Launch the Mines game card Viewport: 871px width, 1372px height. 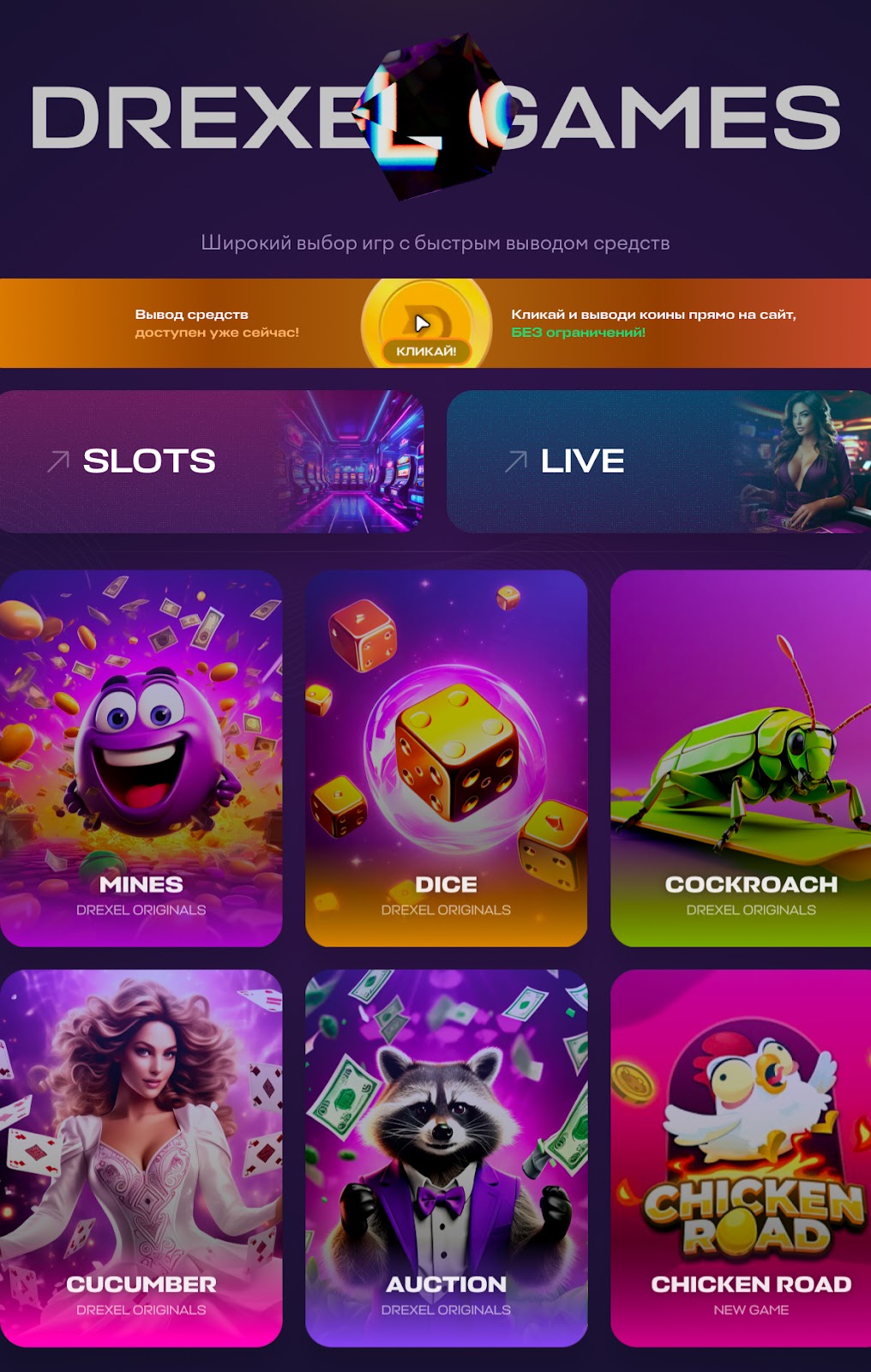pyautogui.click(x=141, y=758)
